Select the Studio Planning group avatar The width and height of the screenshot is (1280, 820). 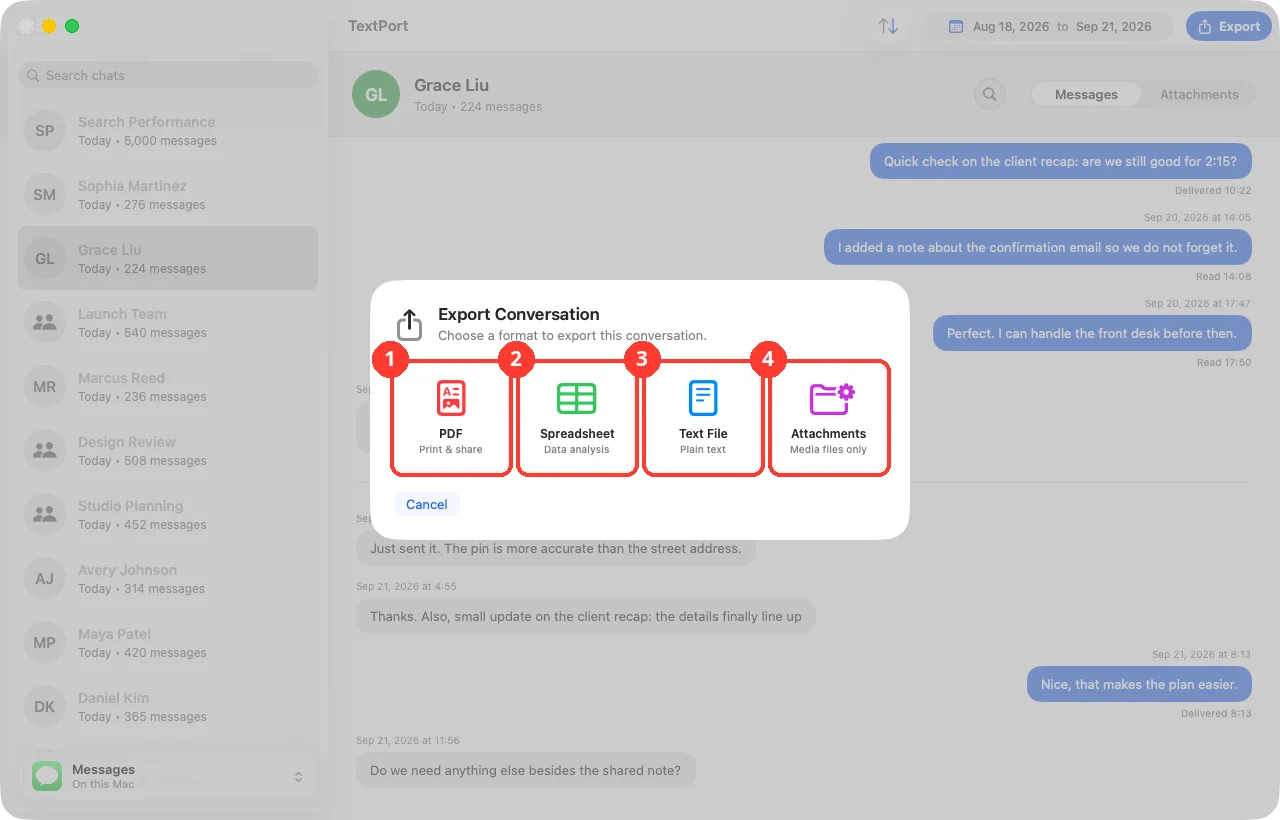pyautogui.click(x=45, y=515)
